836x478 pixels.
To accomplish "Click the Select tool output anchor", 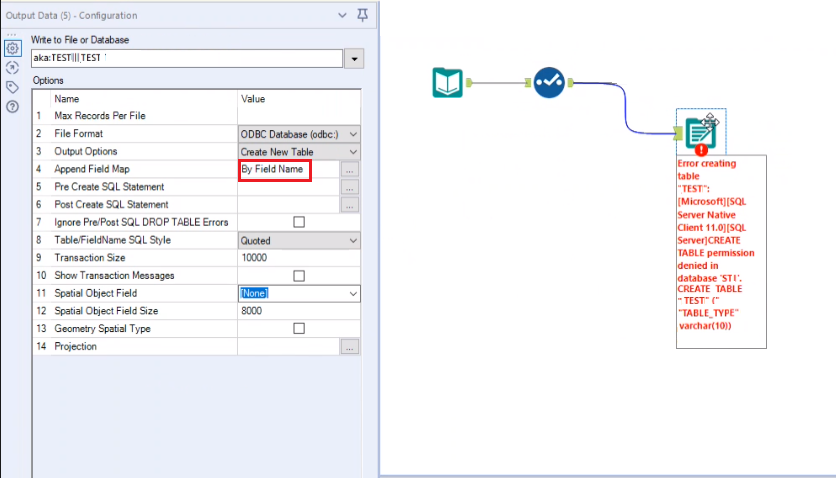I will 570,83.
